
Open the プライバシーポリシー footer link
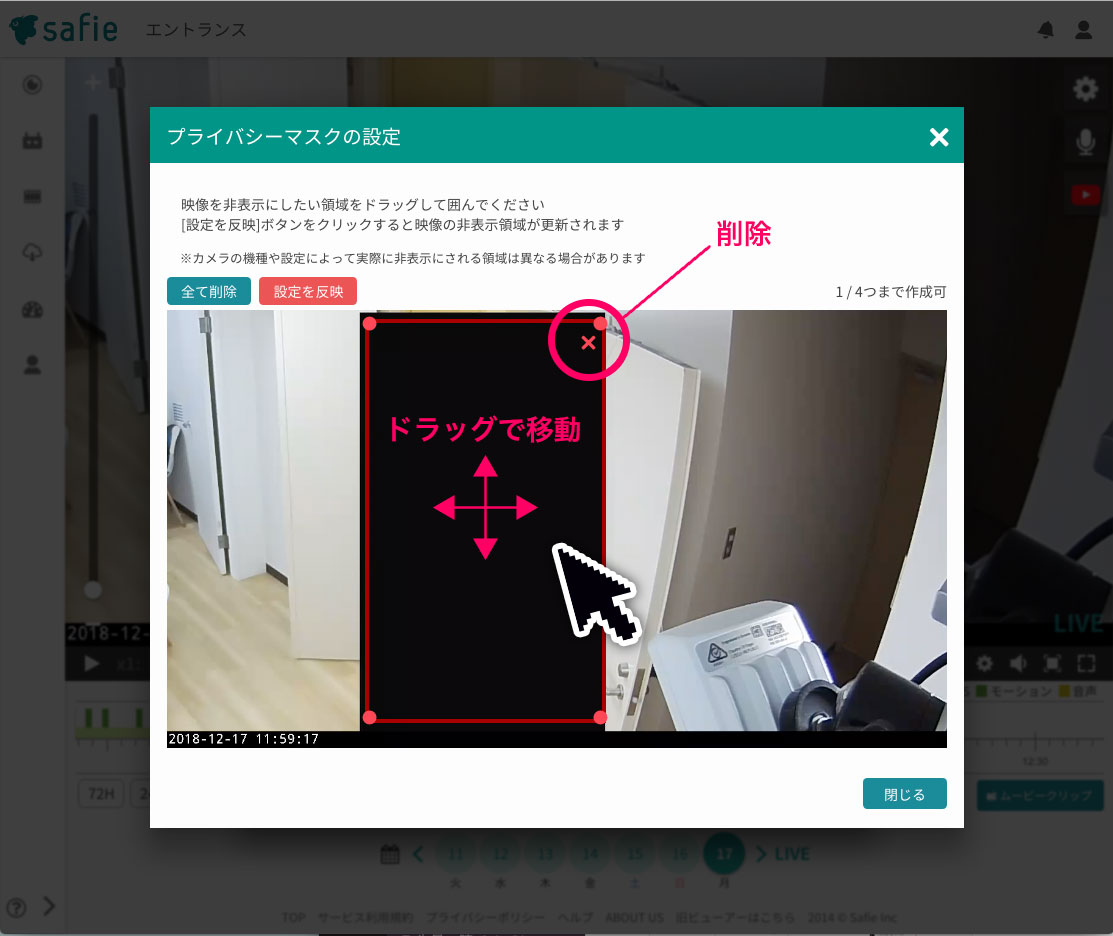(486, 918)
